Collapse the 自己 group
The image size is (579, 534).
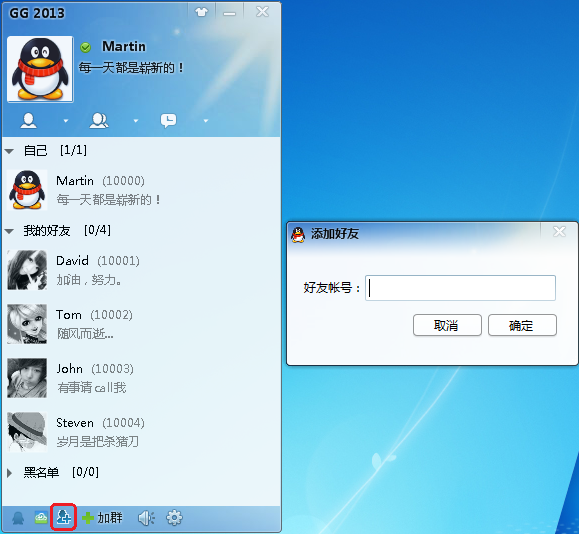(9, 151)
